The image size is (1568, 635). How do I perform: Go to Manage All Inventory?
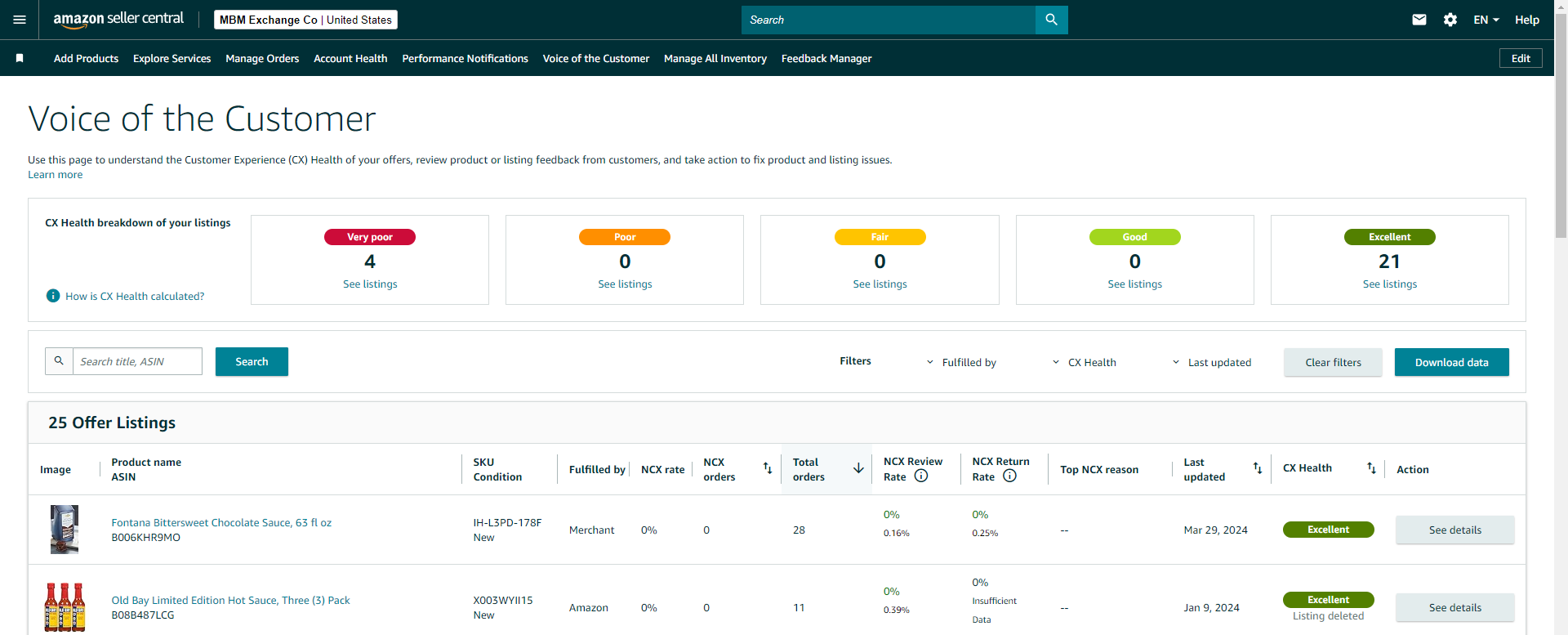click(x=715, y=58)
